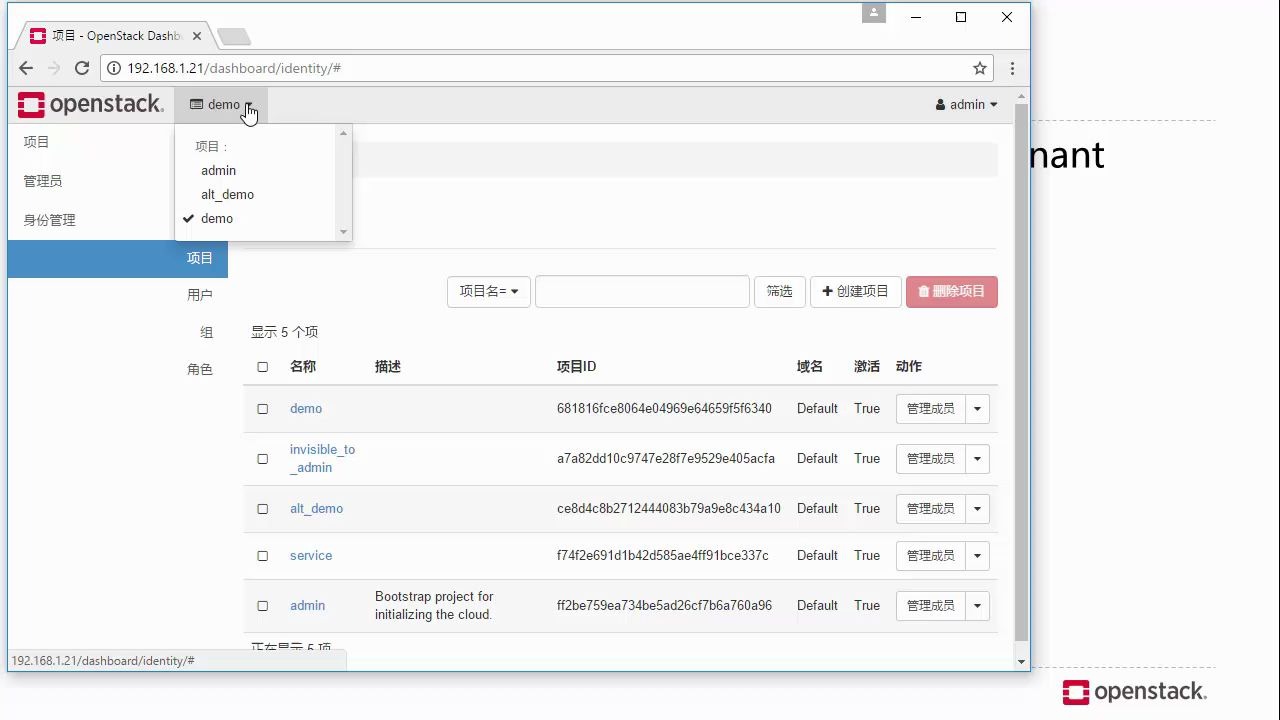Open the service project link
This screenshot has width=1280, height=720.
pos(311,555)
